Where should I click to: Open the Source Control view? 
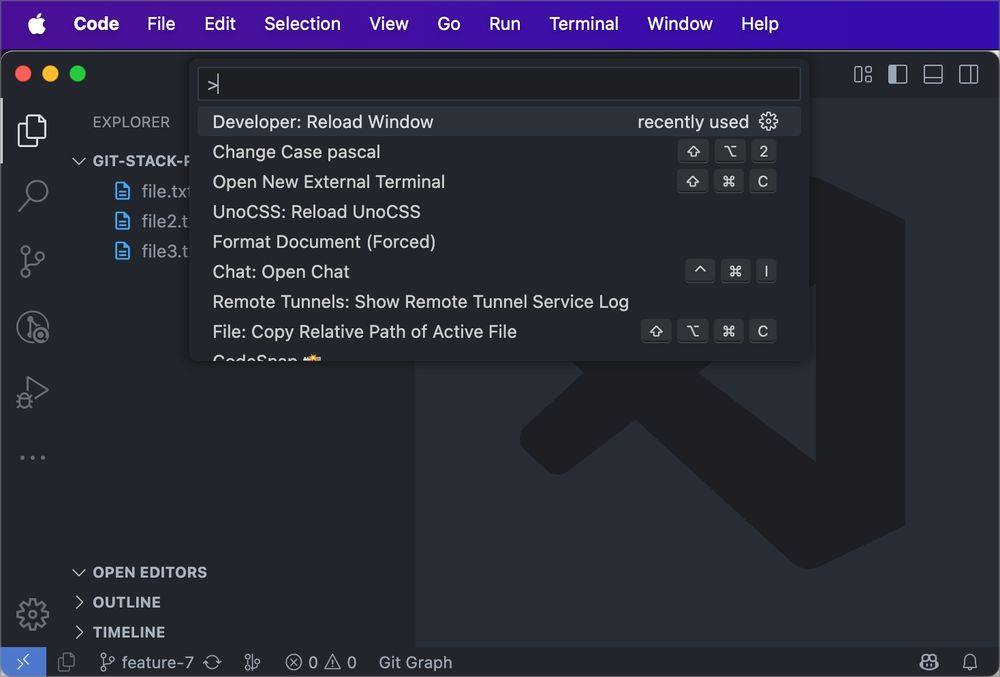point(32,261)
